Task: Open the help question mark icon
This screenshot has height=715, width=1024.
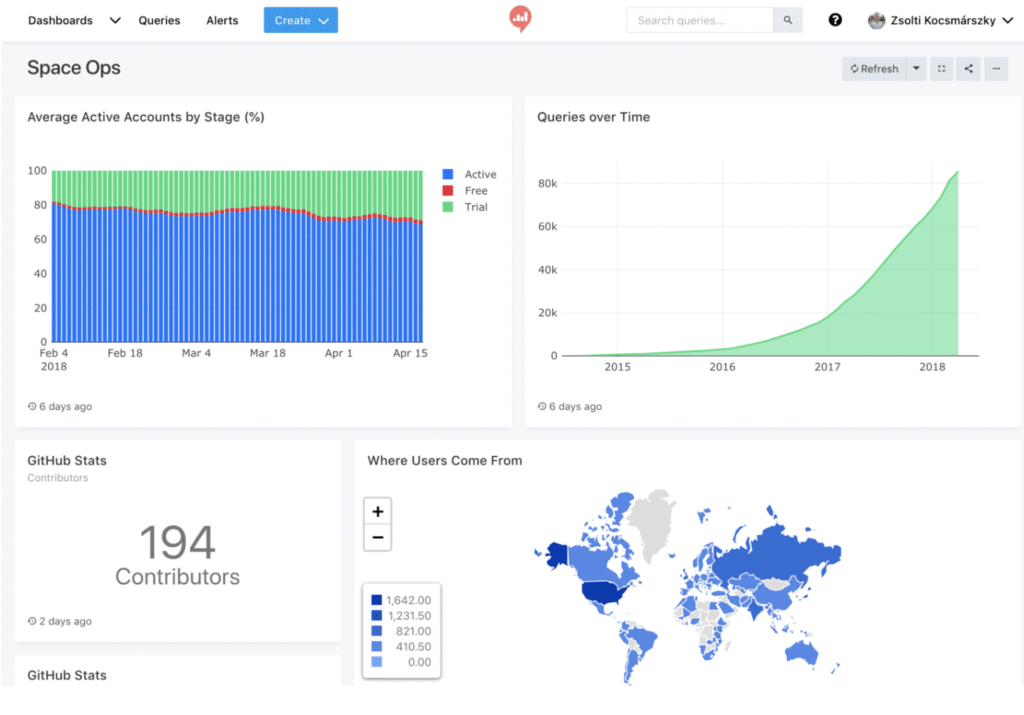Action: pyautogui.click(x=835, y=20)
